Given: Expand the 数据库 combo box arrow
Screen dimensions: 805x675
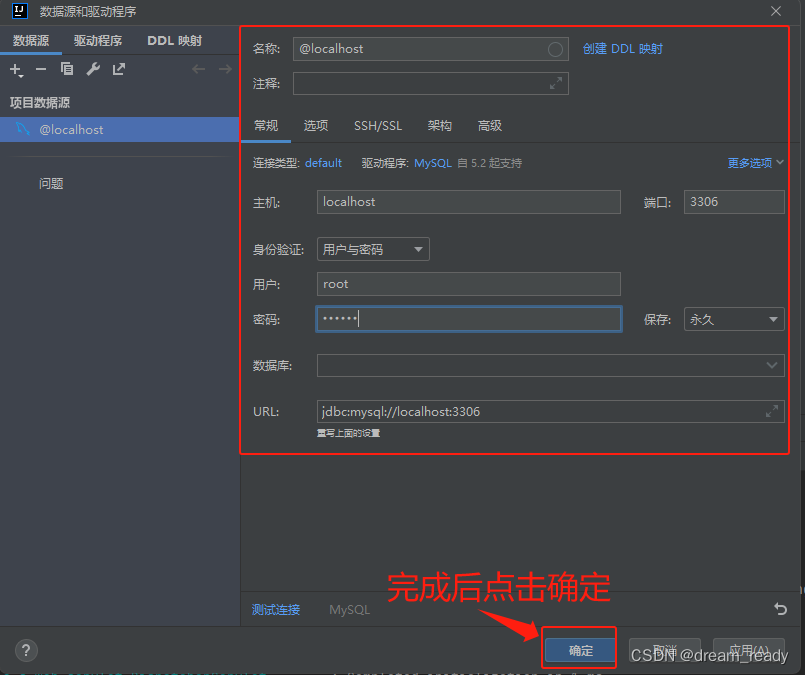Looking at the screenshot, I should [772, 365].
